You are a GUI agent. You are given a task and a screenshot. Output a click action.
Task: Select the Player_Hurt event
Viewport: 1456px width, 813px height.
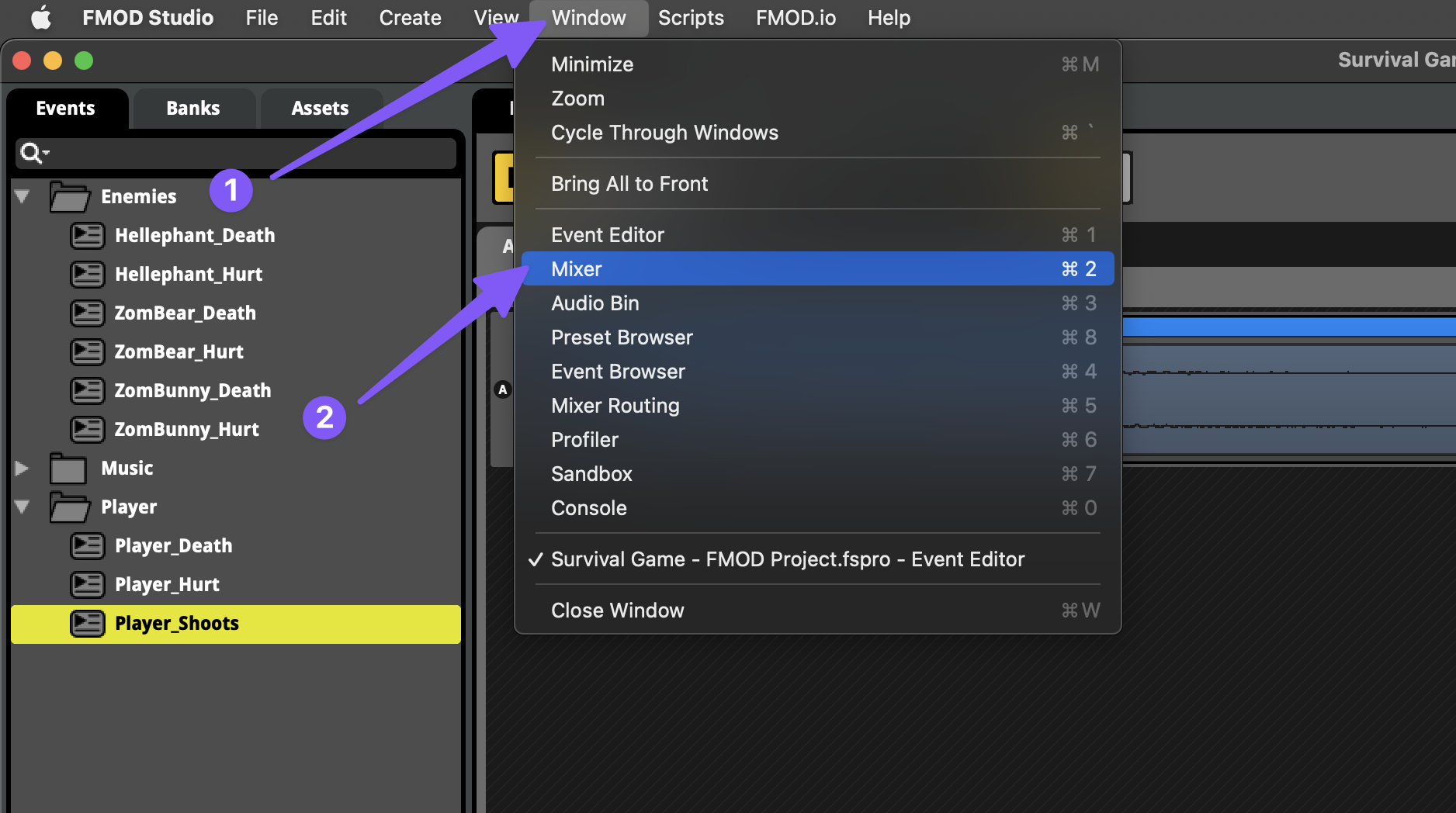pos(167,585)
